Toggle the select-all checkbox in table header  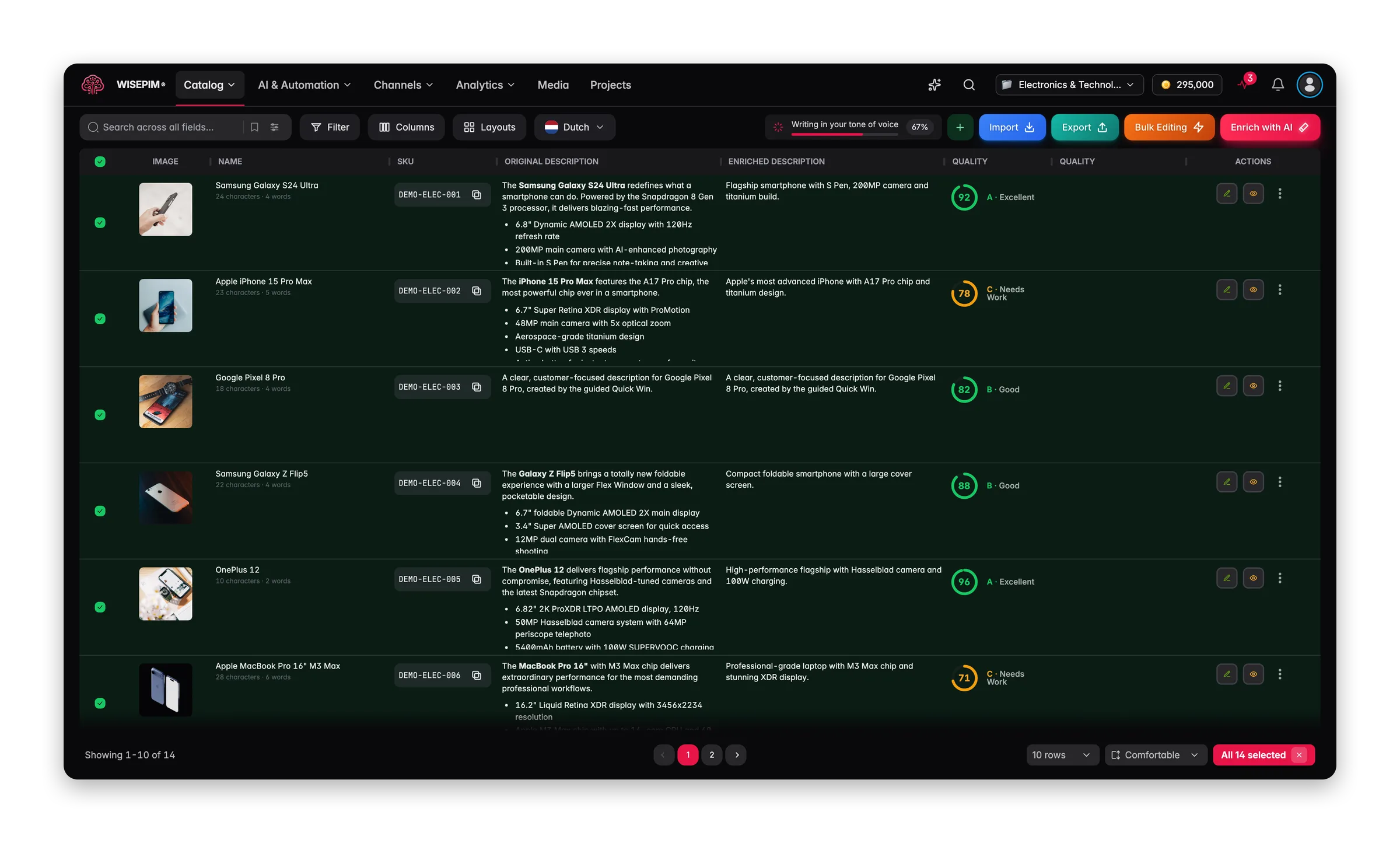100,162
